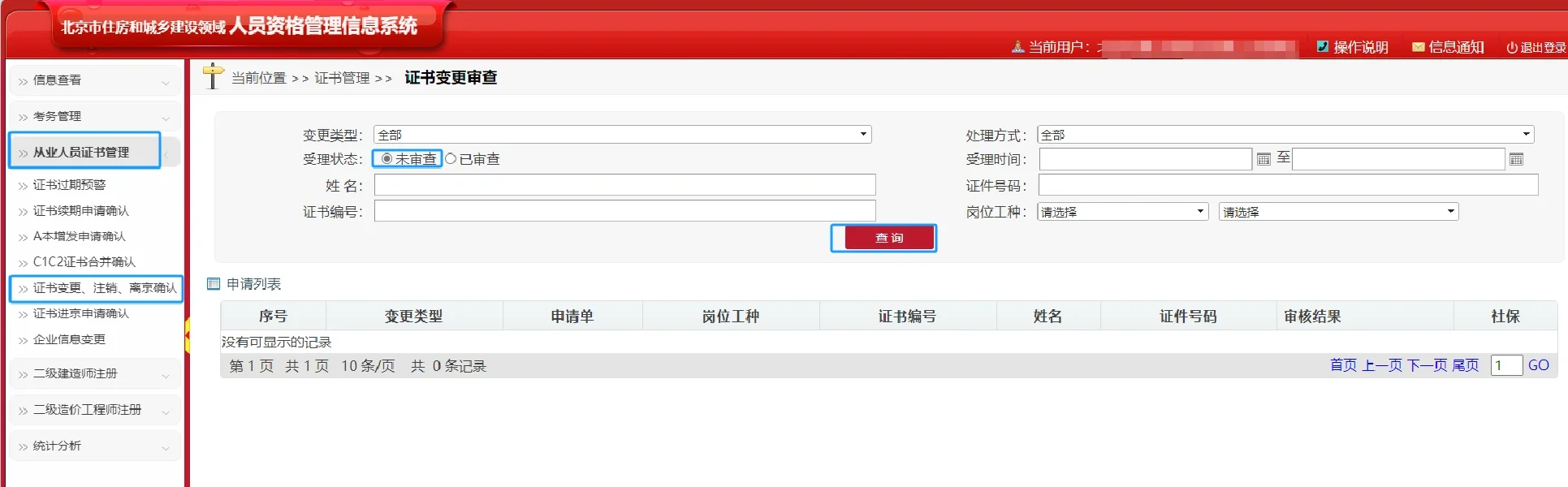Click the GO page jump link
Screen dimensions: 1568x487
pyautogui.click(x=1538, y=365)
